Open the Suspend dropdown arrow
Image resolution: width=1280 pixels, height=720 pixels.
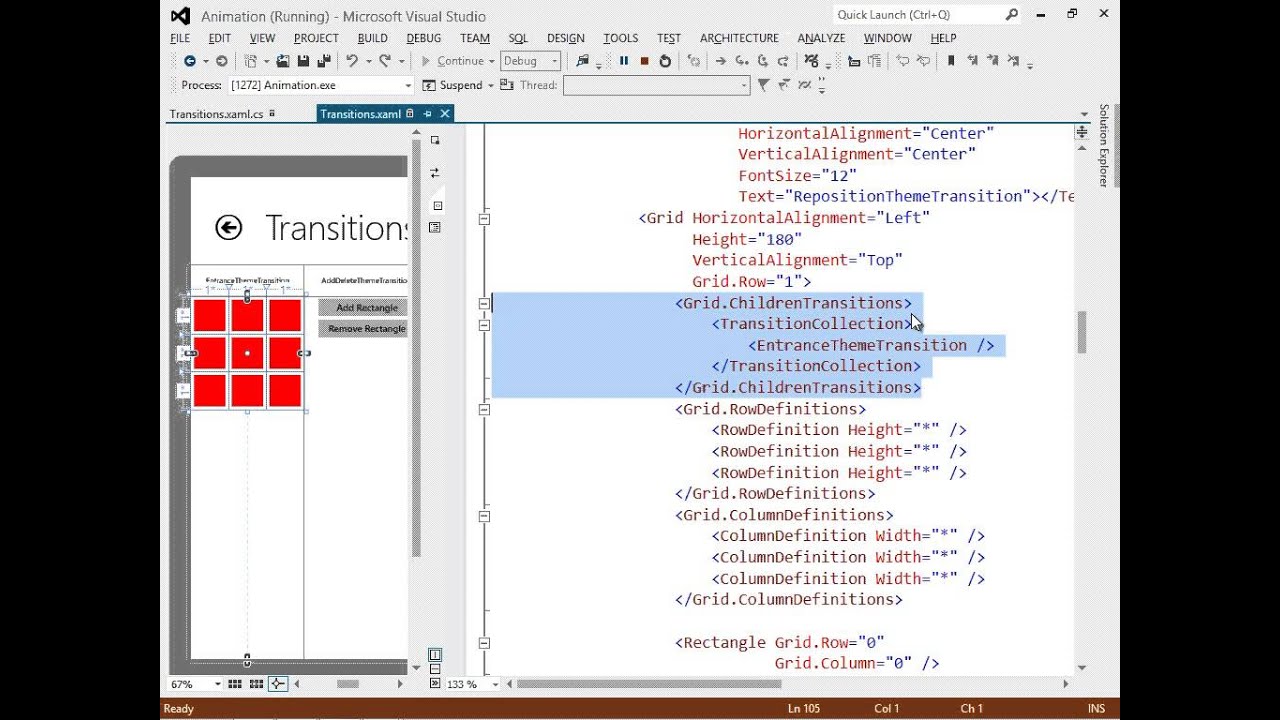point(491,85)
